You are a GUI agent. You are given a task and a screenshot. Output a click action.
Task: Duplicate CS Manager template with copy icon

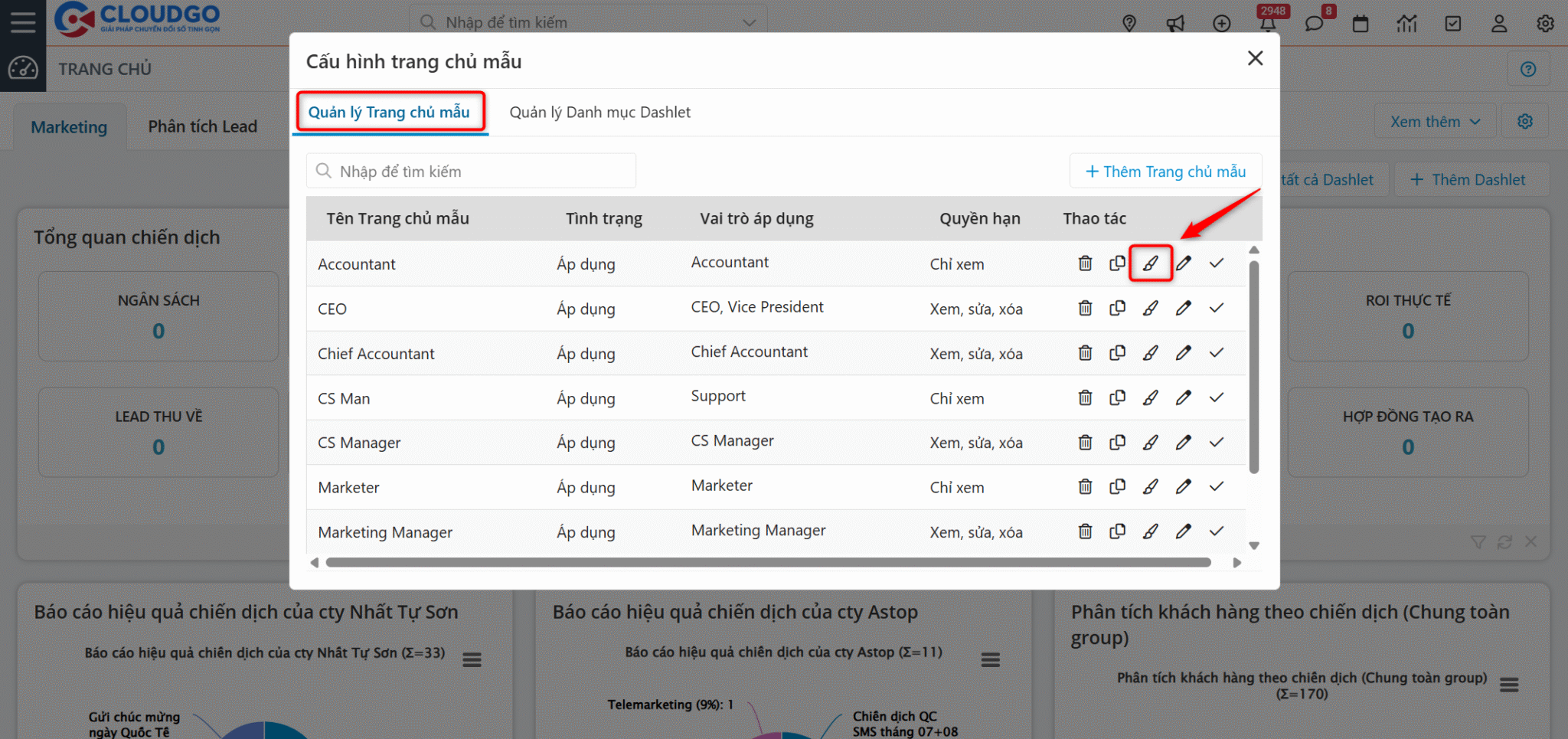tap(1117, 443)
